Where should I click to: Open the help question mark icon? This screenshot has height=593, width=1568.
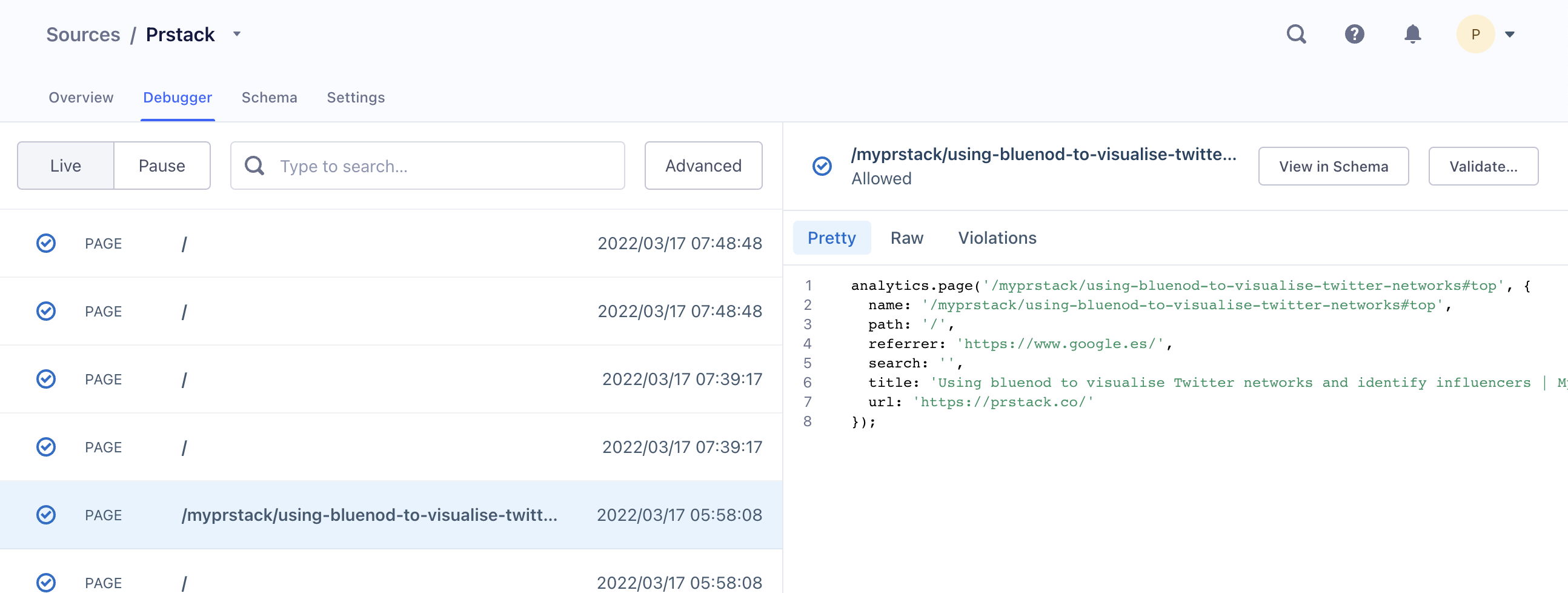[1354, 34]
